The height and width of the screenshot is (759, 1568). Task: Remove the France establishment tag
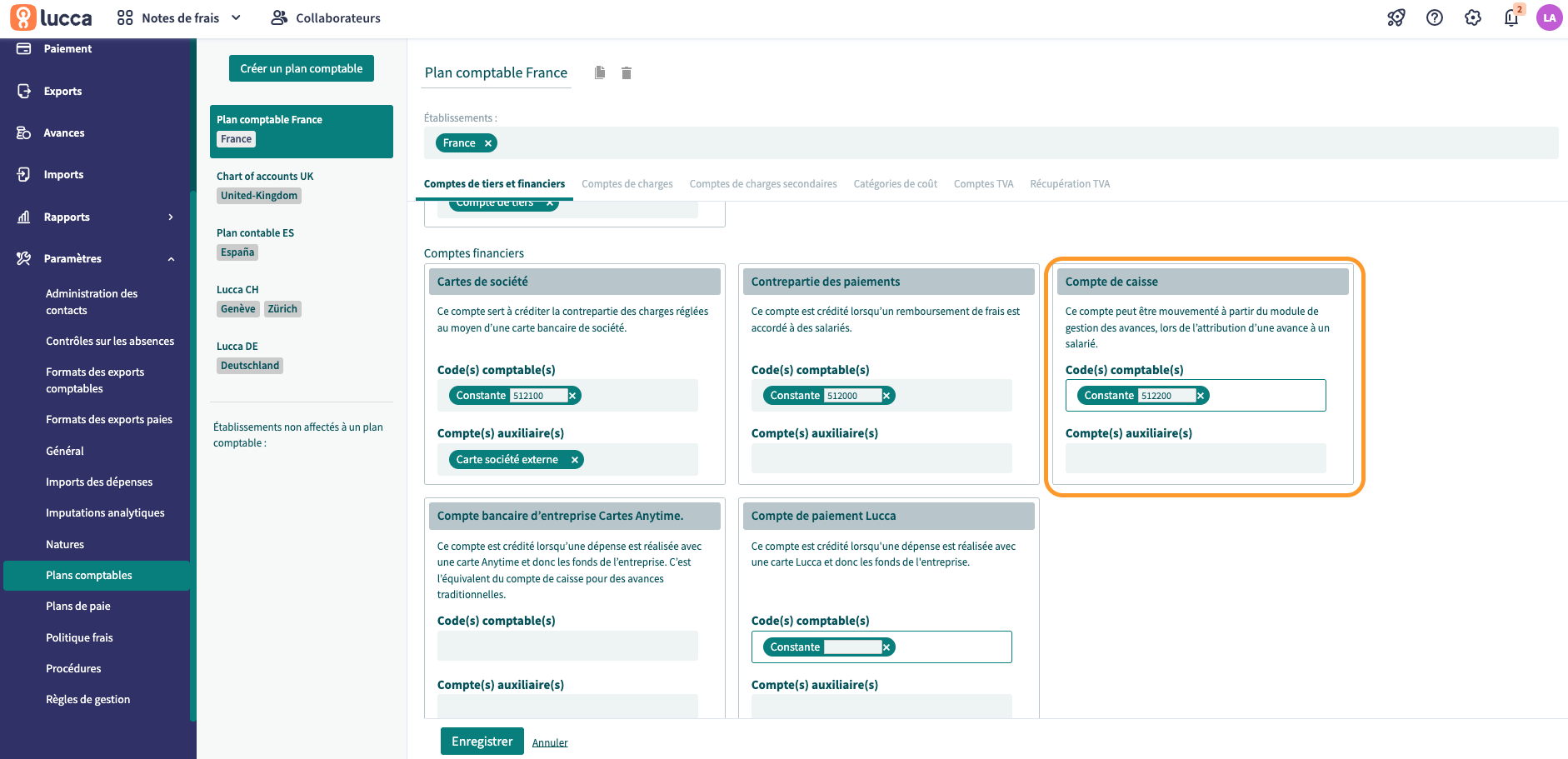pos(488,143)
